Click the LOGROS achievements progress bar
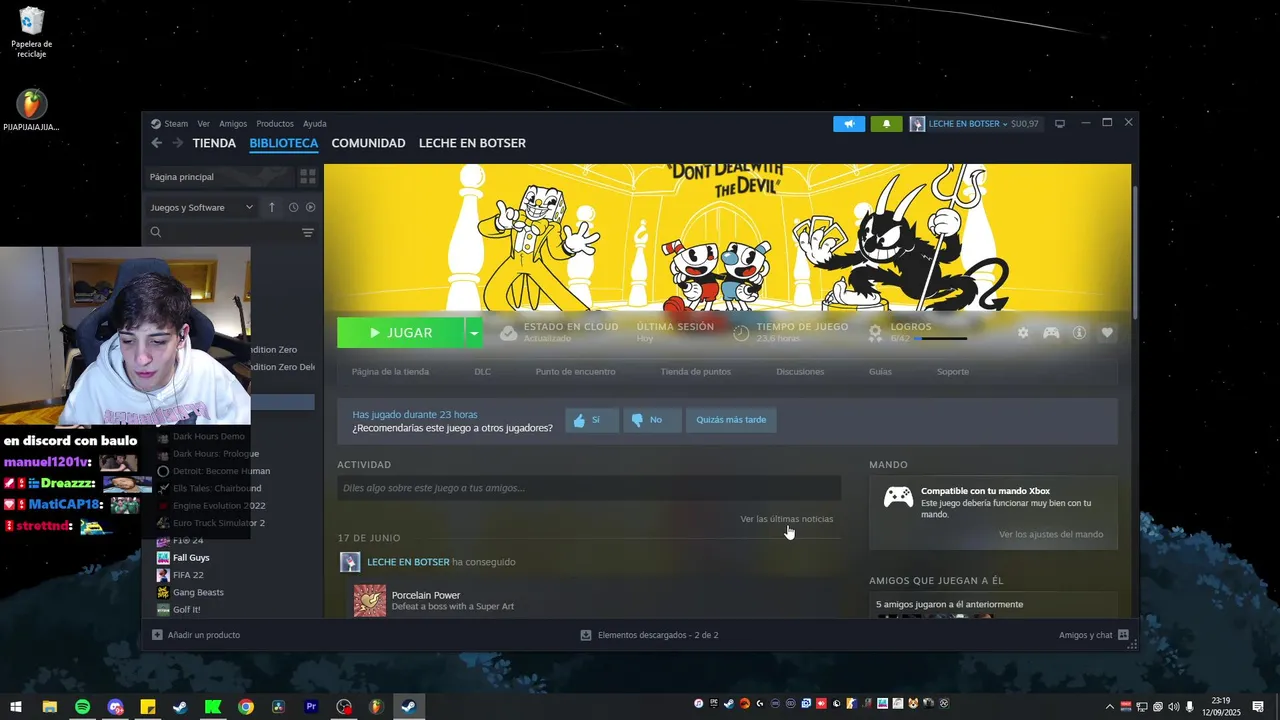This screenshot has width=1280, height=720. coord(939,339)
